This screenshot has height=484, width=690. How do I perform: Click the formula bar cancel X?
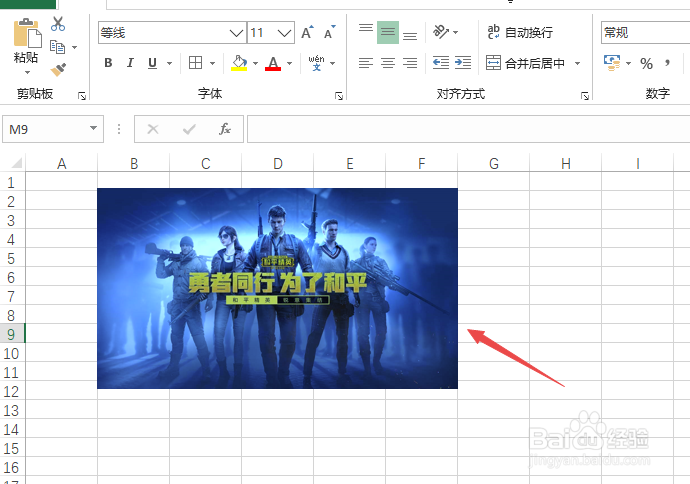pos(153,129)
